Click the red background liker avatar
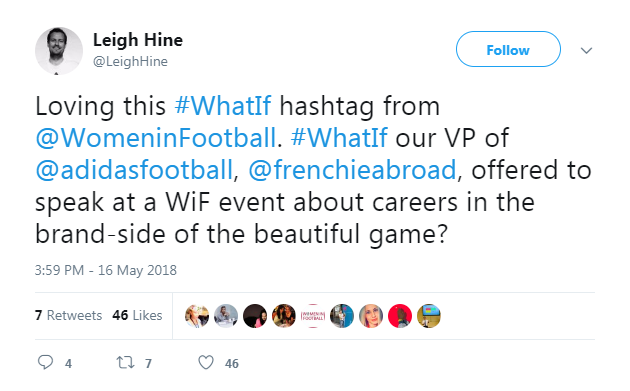 [400, 316]
